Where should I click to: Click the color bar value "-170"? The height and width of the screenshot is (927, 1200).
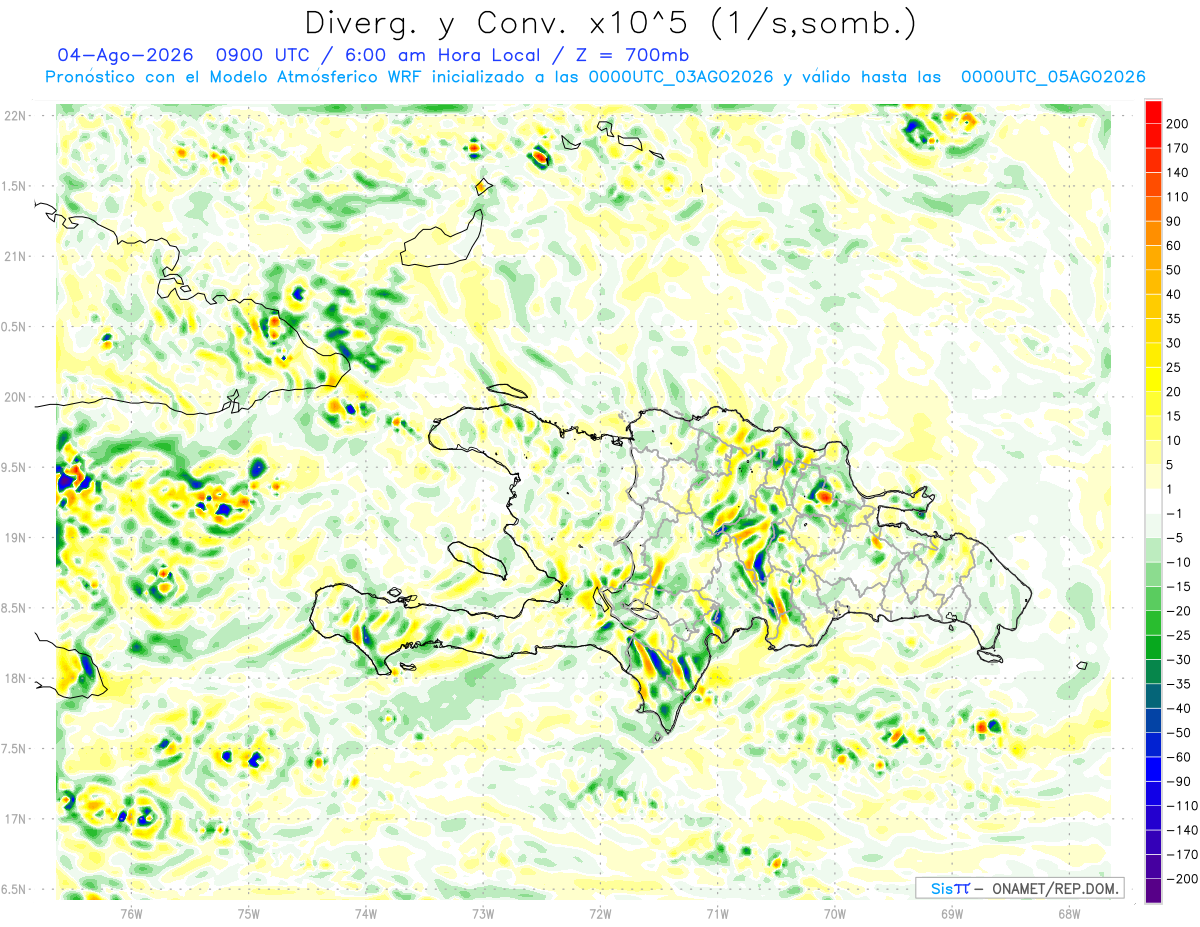[x=1182, y=855]
